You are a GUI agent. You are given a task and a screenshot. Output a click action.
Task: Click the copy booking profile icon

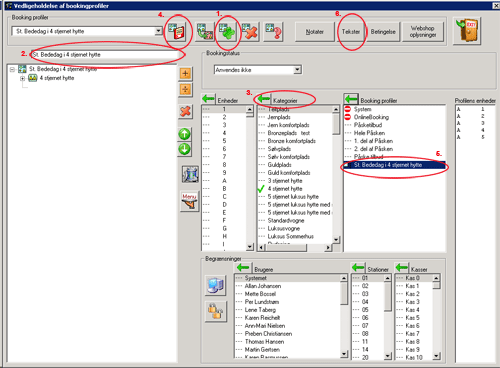pyautogui.click(x=205, y=32)
